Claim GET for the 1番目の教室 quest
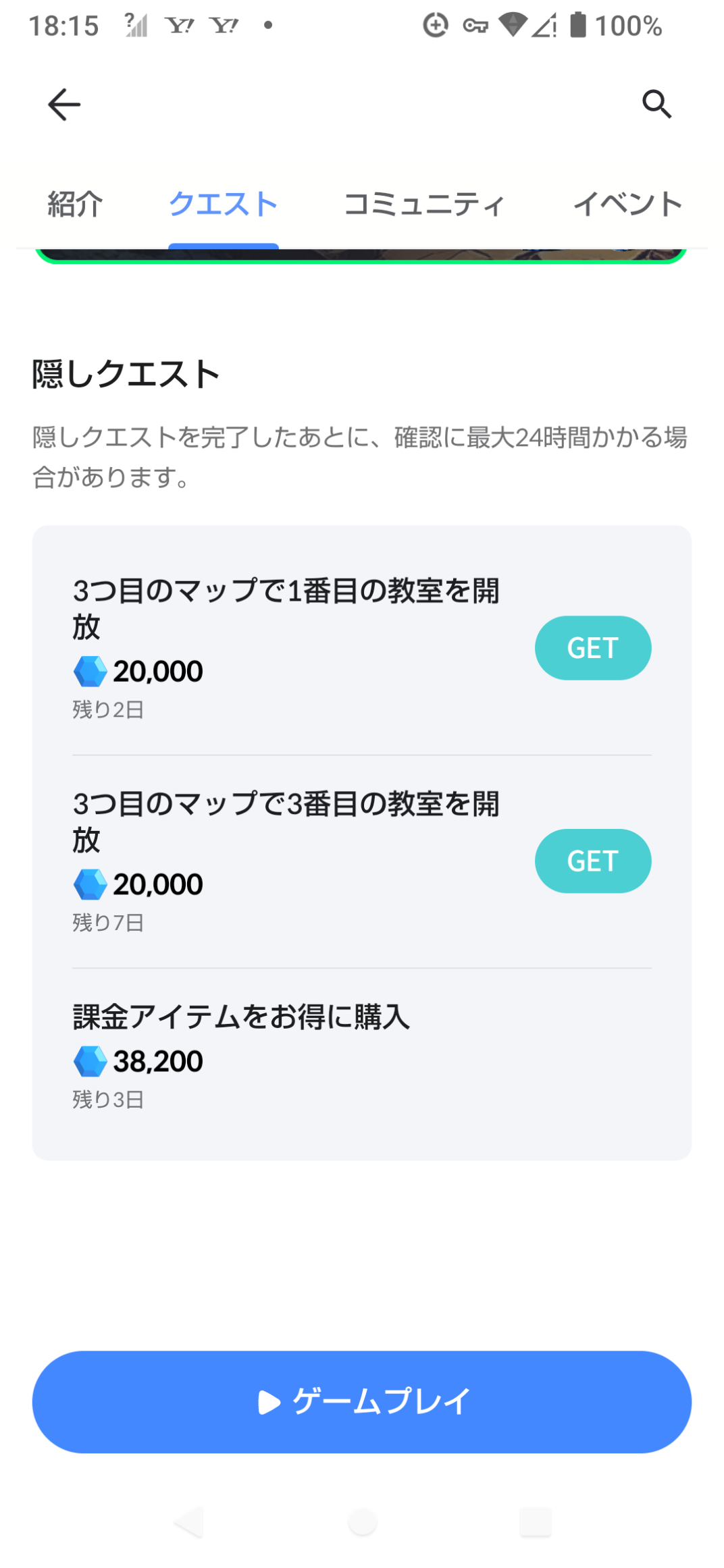 coord(593,648)
